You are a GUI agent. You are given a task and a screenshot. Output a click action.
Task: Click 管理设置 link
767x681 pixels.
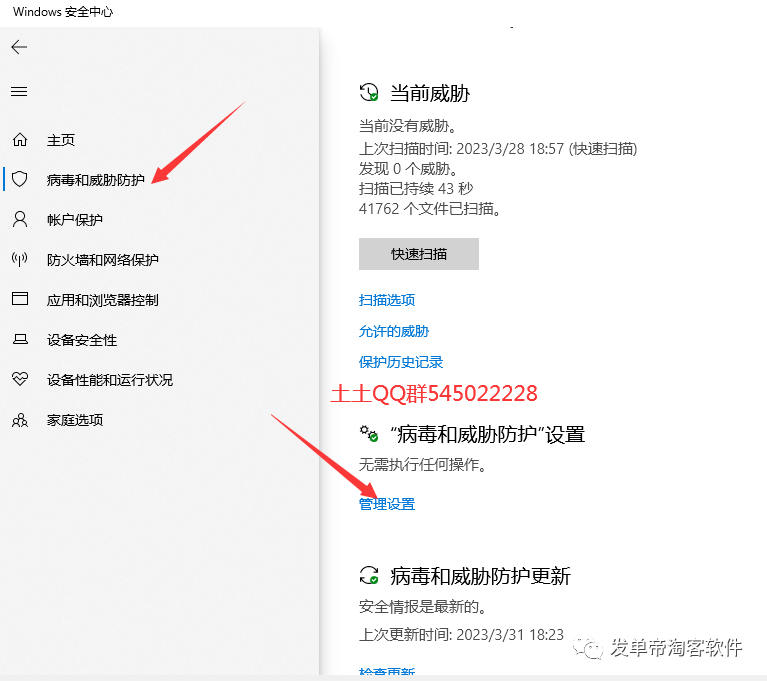(x=387, y=504)
